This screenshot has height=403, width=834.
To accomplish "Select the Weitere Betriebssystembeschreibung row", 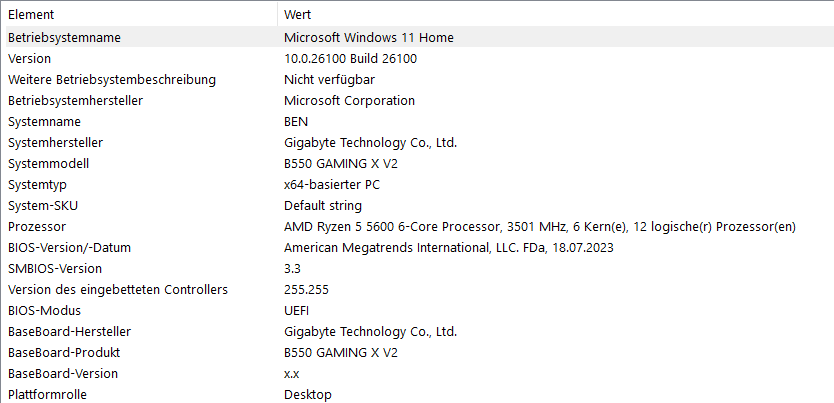I will point(111,79).
